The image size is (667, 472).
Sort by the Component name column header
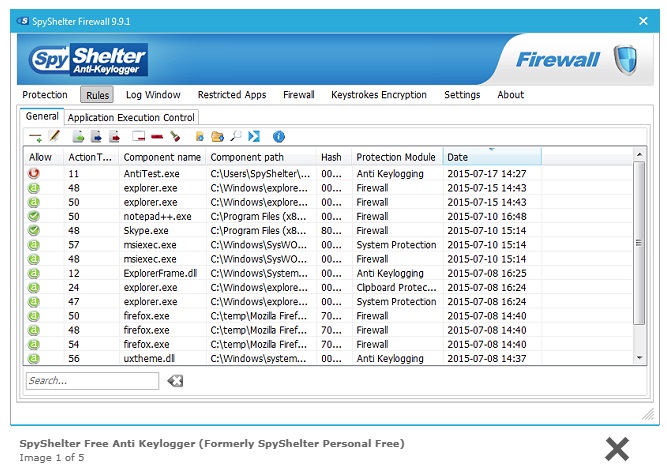(161, 157)
